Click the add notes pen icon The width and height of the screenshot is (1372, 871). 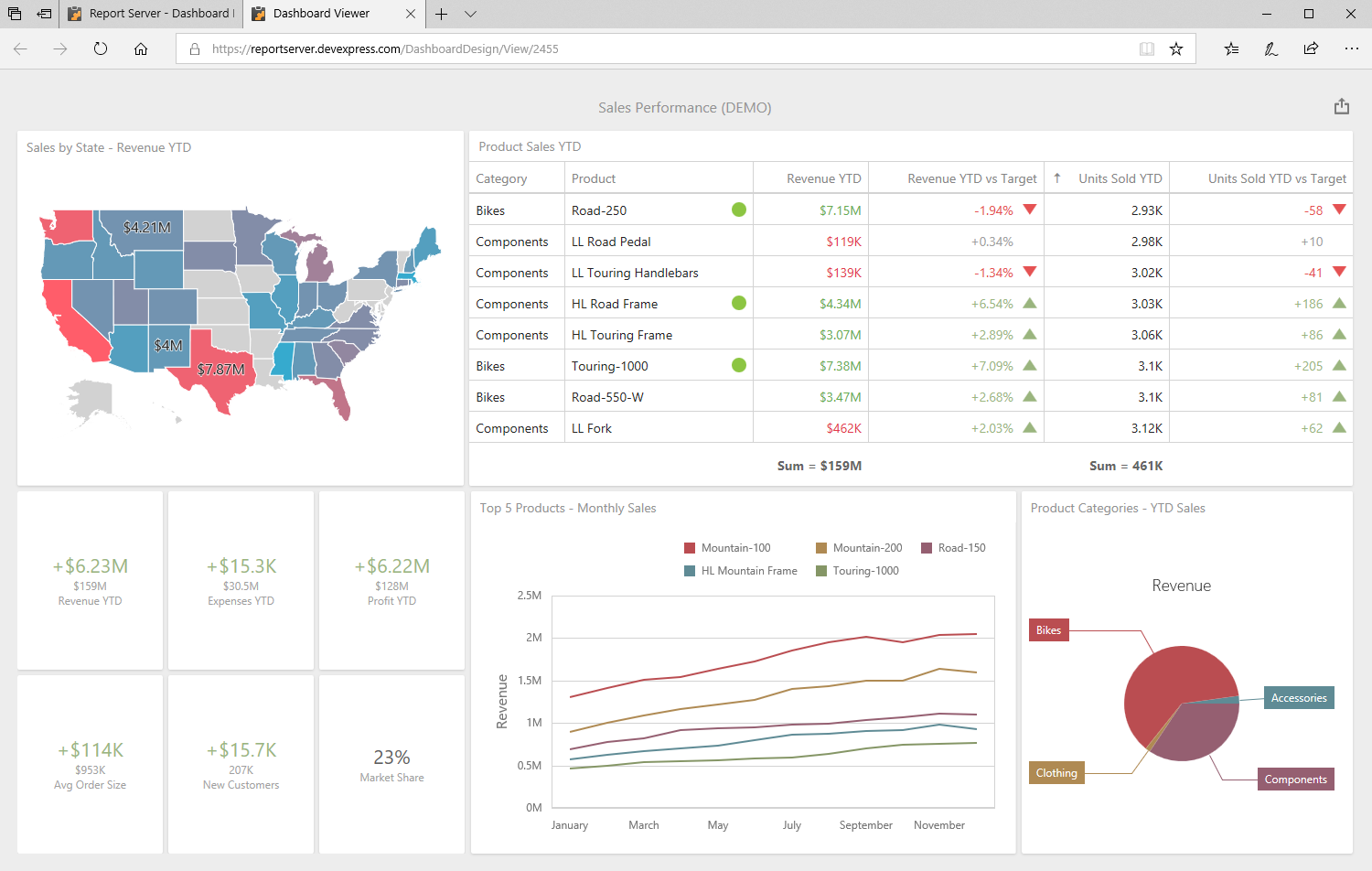[1271, 48]
